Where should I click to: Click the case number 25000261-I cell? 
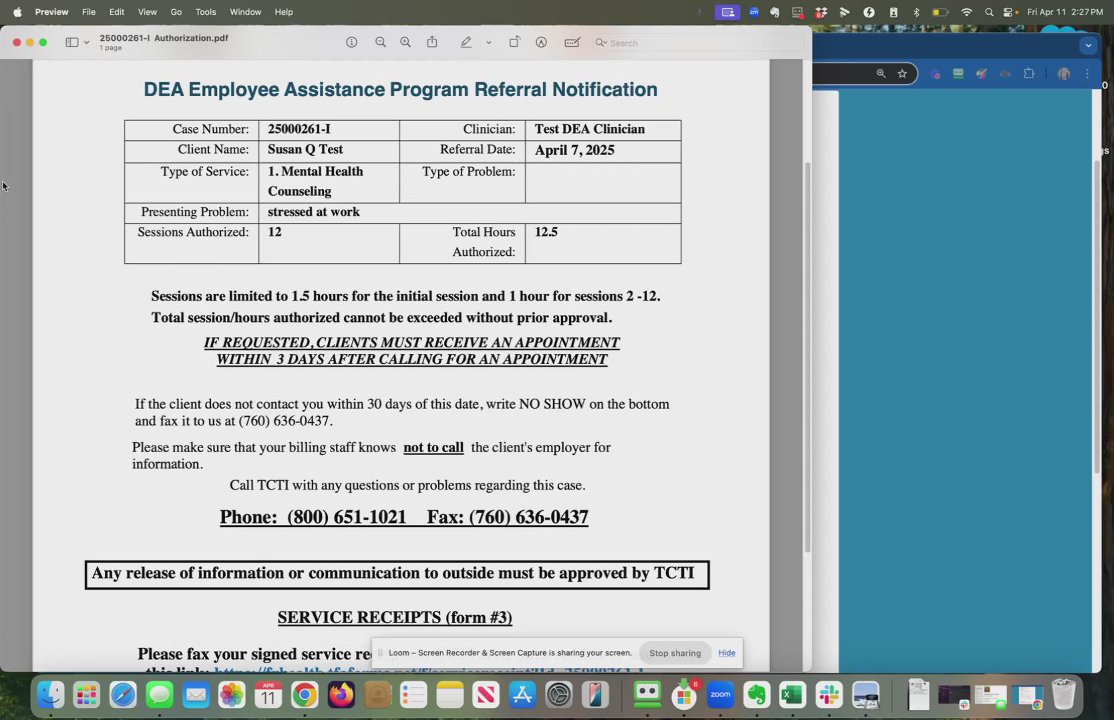pos(329,129)
